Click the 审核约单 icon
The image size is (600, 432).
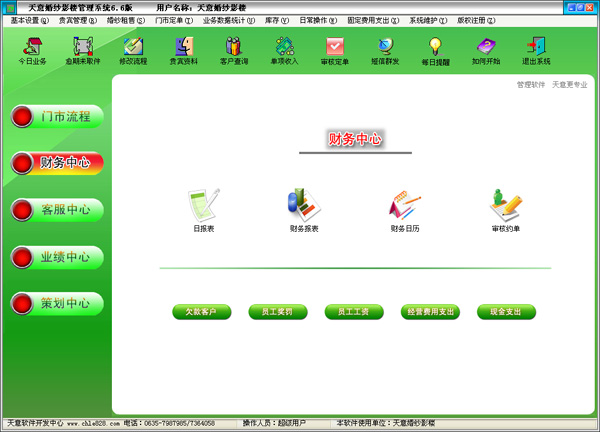coord(505,207)
